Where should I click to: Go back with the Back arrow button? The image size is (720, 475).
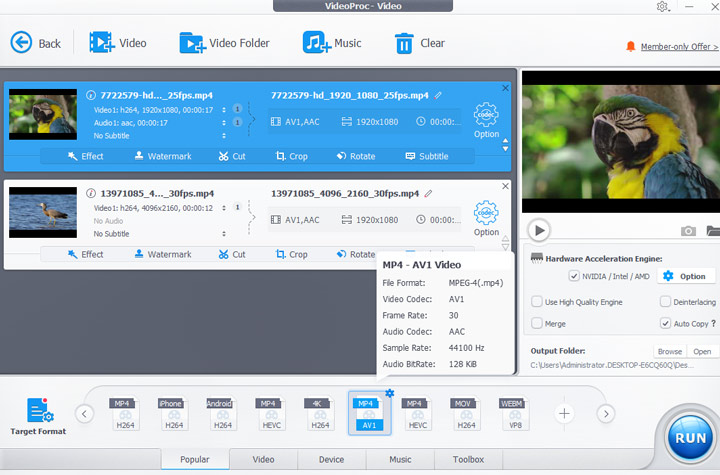tap(35, 43)
